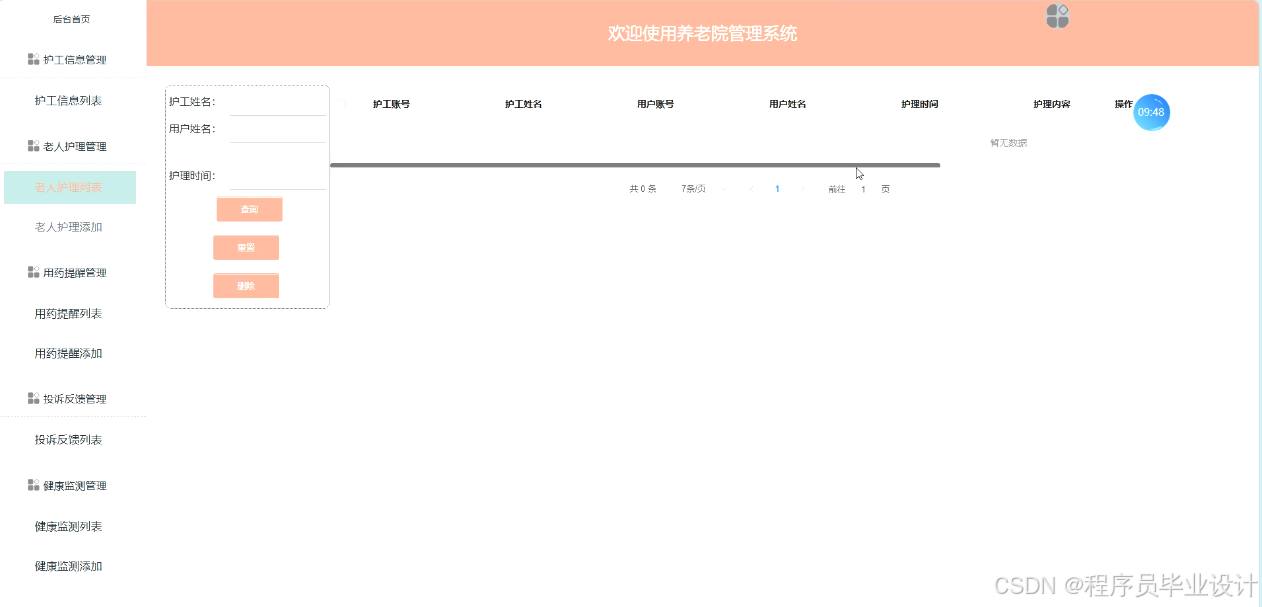Expand the 健康监测管理 section
Viewport: 1262px width, 607px height.
point(73,485)
